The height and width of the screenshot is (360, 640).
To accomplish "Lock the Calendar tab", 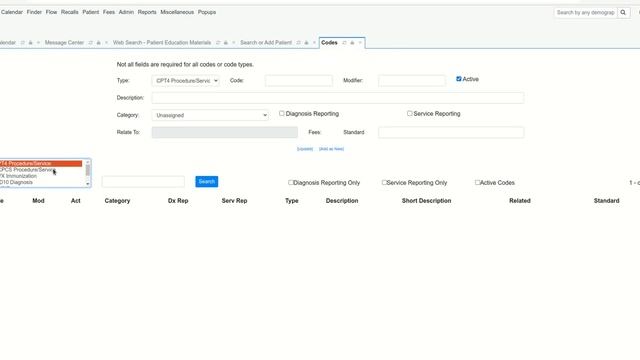I will coord(30,43).
